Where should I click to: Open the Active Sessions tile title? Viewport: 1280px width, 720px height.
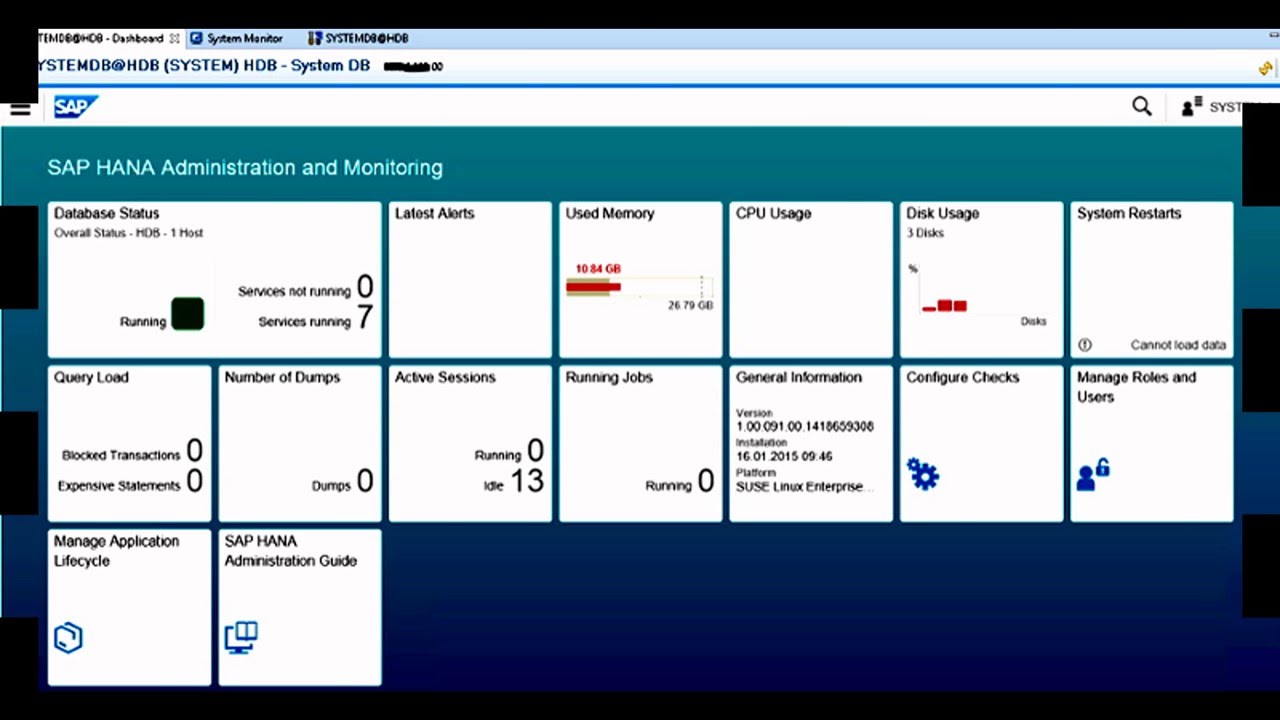445,377
